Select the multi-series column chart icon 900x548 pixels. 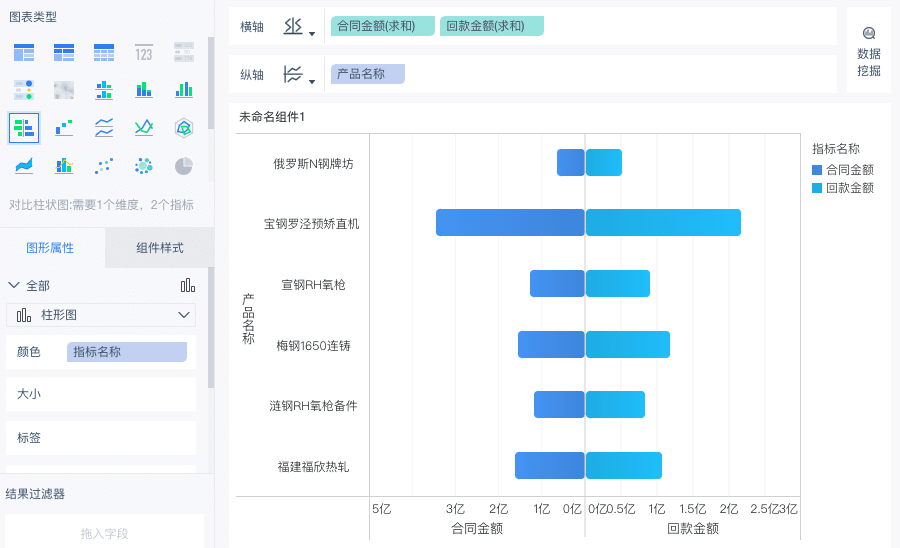pyautogui.click(x=184, y=90)
